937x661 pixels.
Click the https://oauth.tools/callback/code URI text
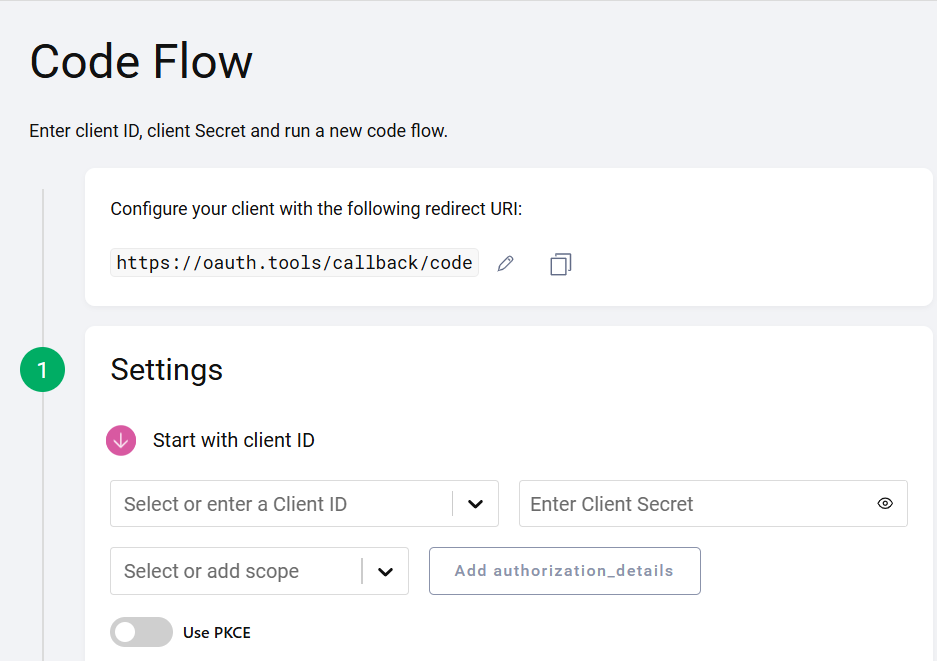tap(294, 263)
